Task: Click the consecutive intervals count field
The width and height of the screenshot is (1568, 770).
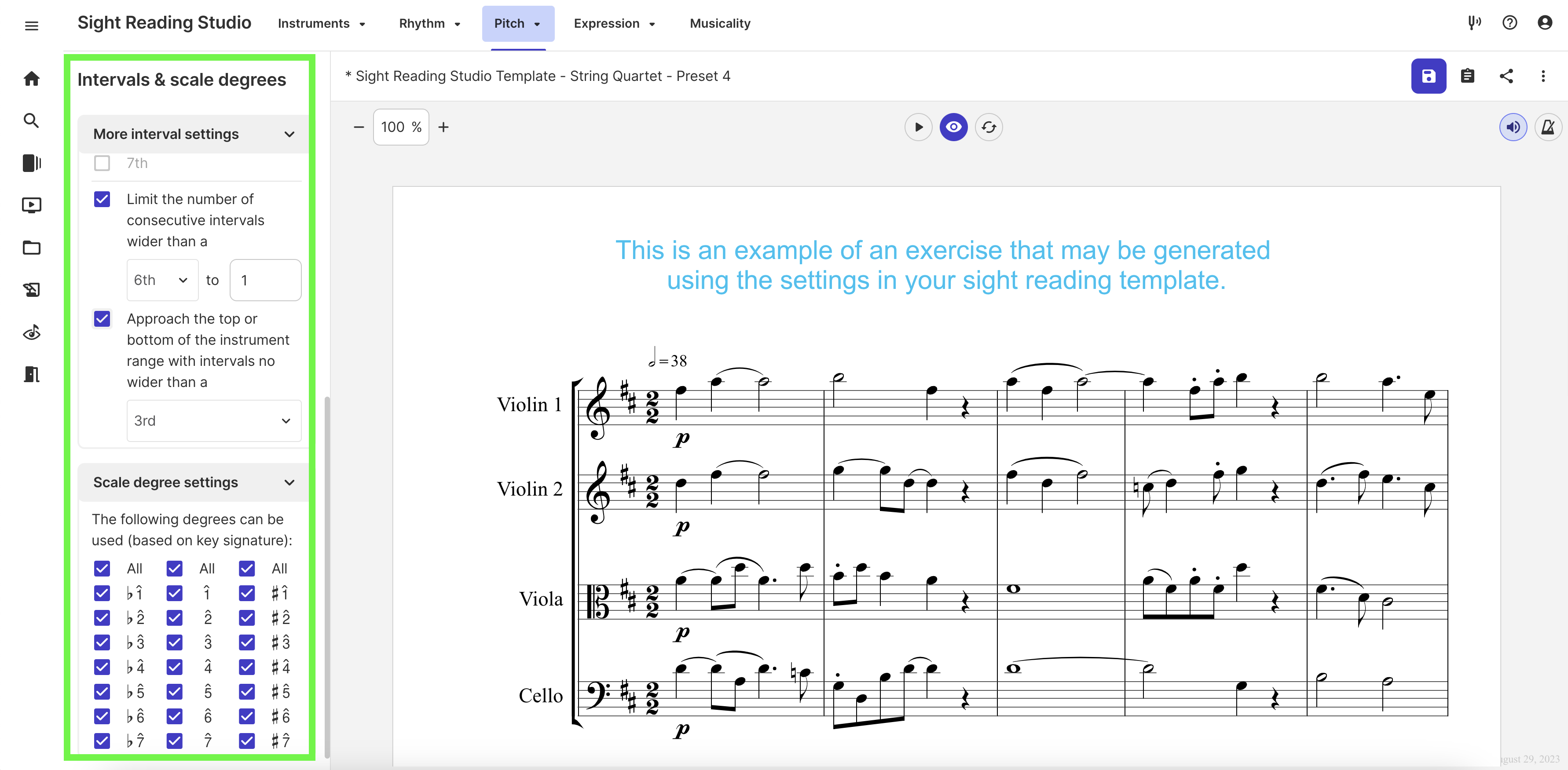Action: [265, 280]
